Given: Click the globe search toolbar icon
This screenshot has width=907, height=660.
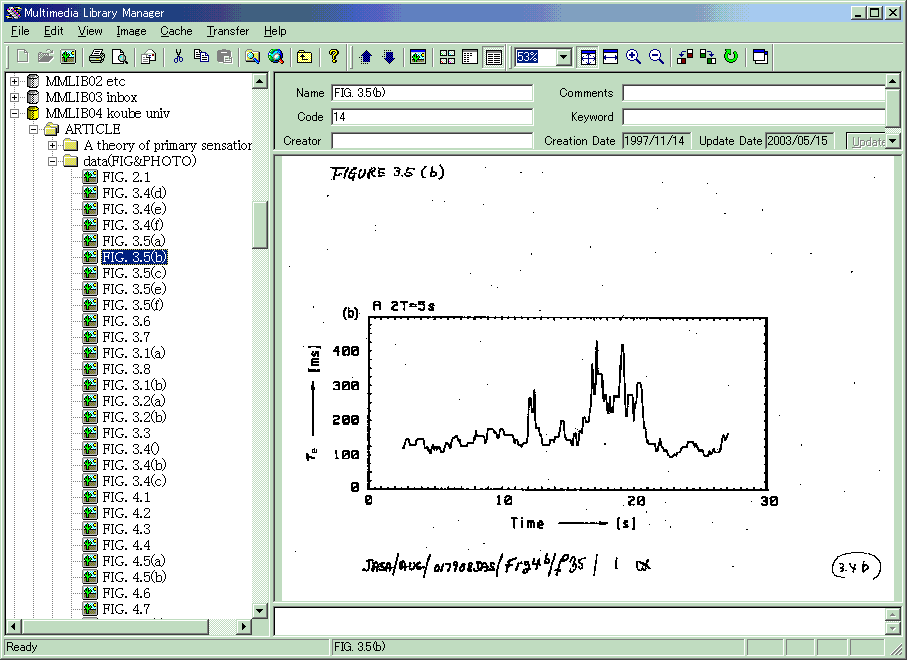Looking at the screenshot, I should pos(276,56).
